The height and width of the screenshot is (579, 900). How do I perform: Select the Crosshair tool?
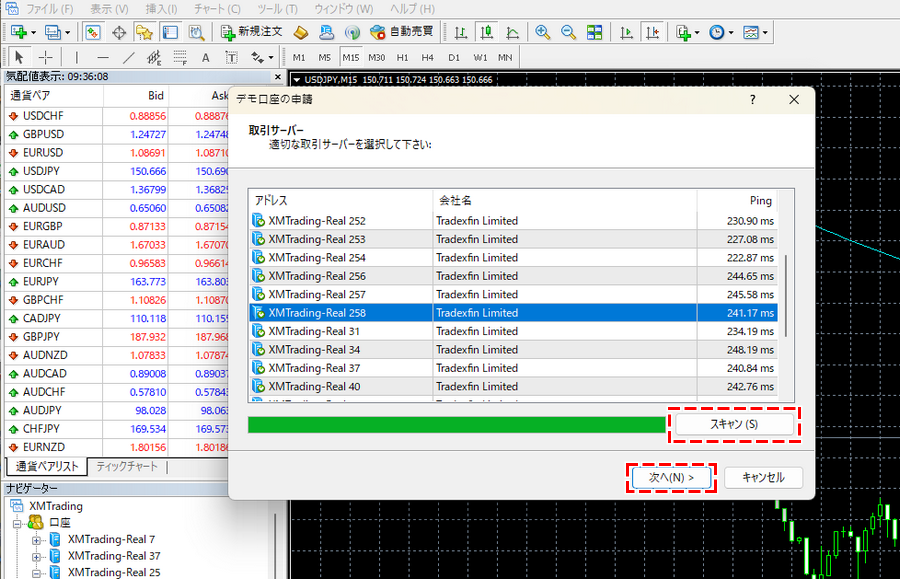[45, 57]
